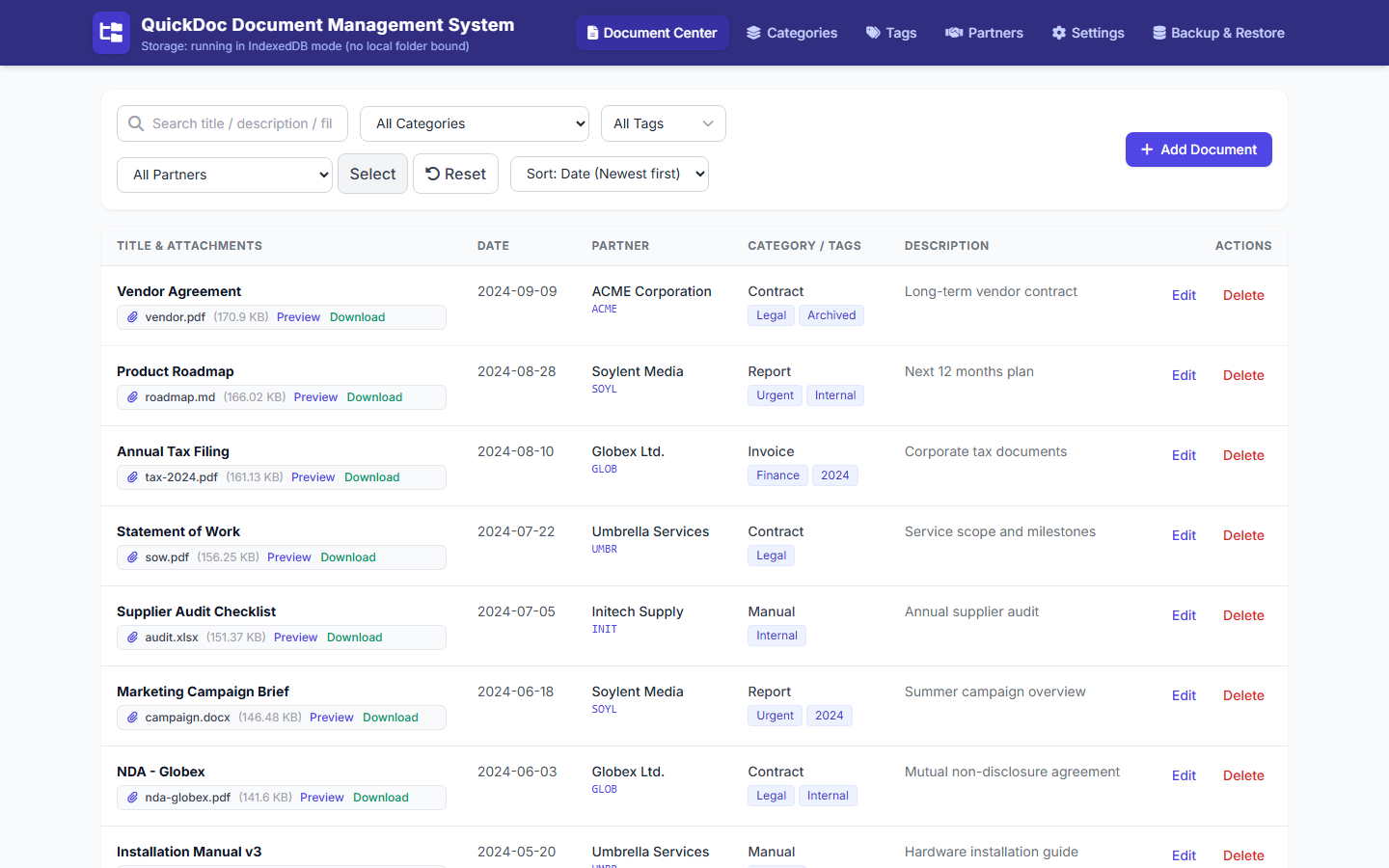Viewport: 1389px width, 868px height.
Task: Edit the Vendor Agreement document
Action: coord(1184,295)
